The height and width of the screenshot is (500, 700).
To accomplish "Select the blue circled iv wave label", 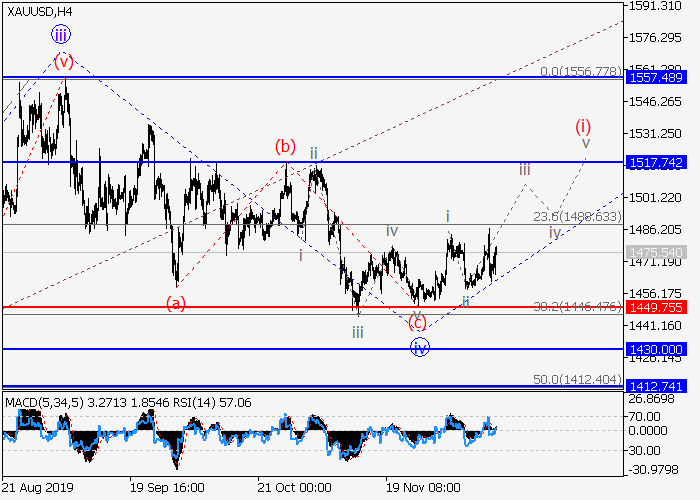I will click(x=420, y=347).
